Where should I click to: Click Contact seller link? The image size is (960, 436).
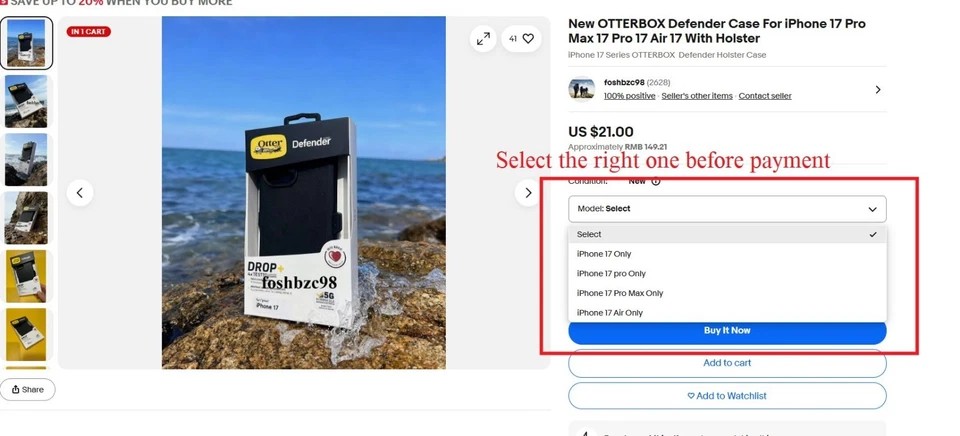point(765,96)
